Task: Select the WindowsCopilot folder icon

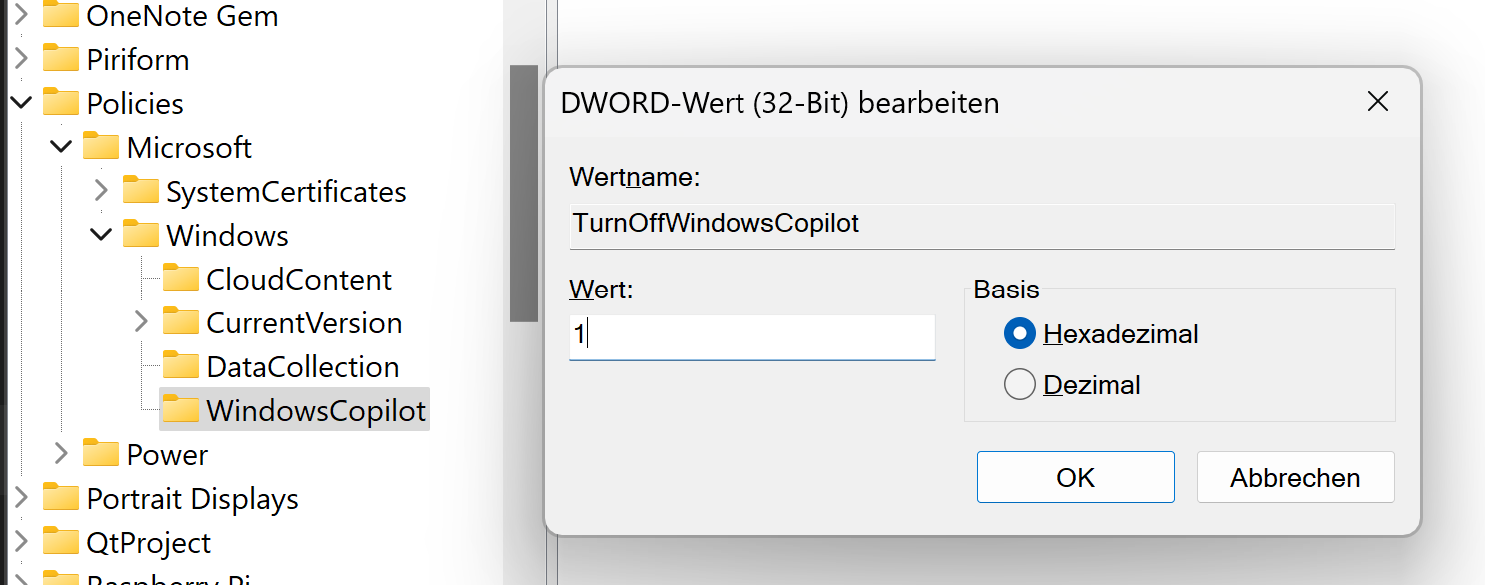Action: click(180, 409)
